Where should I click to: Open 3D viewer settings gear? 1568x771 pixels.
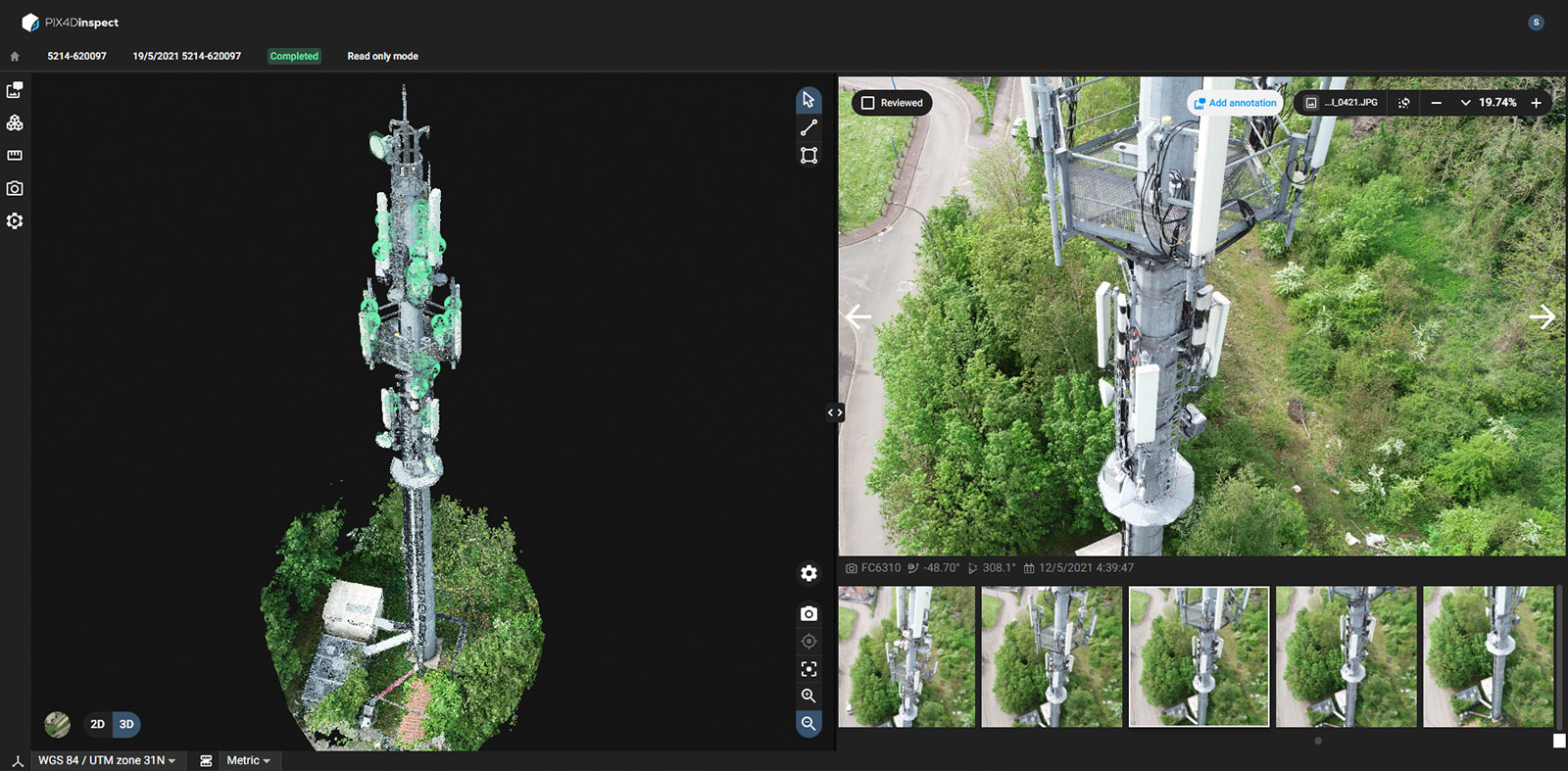[808, 573]
